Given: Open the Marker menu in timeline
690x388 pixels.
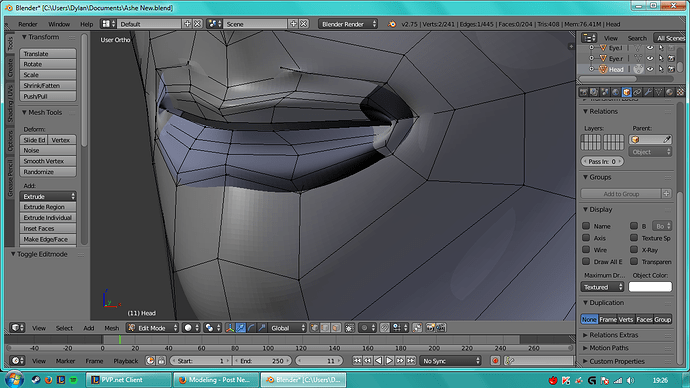Looking at the screenshot, I should 65,361.
